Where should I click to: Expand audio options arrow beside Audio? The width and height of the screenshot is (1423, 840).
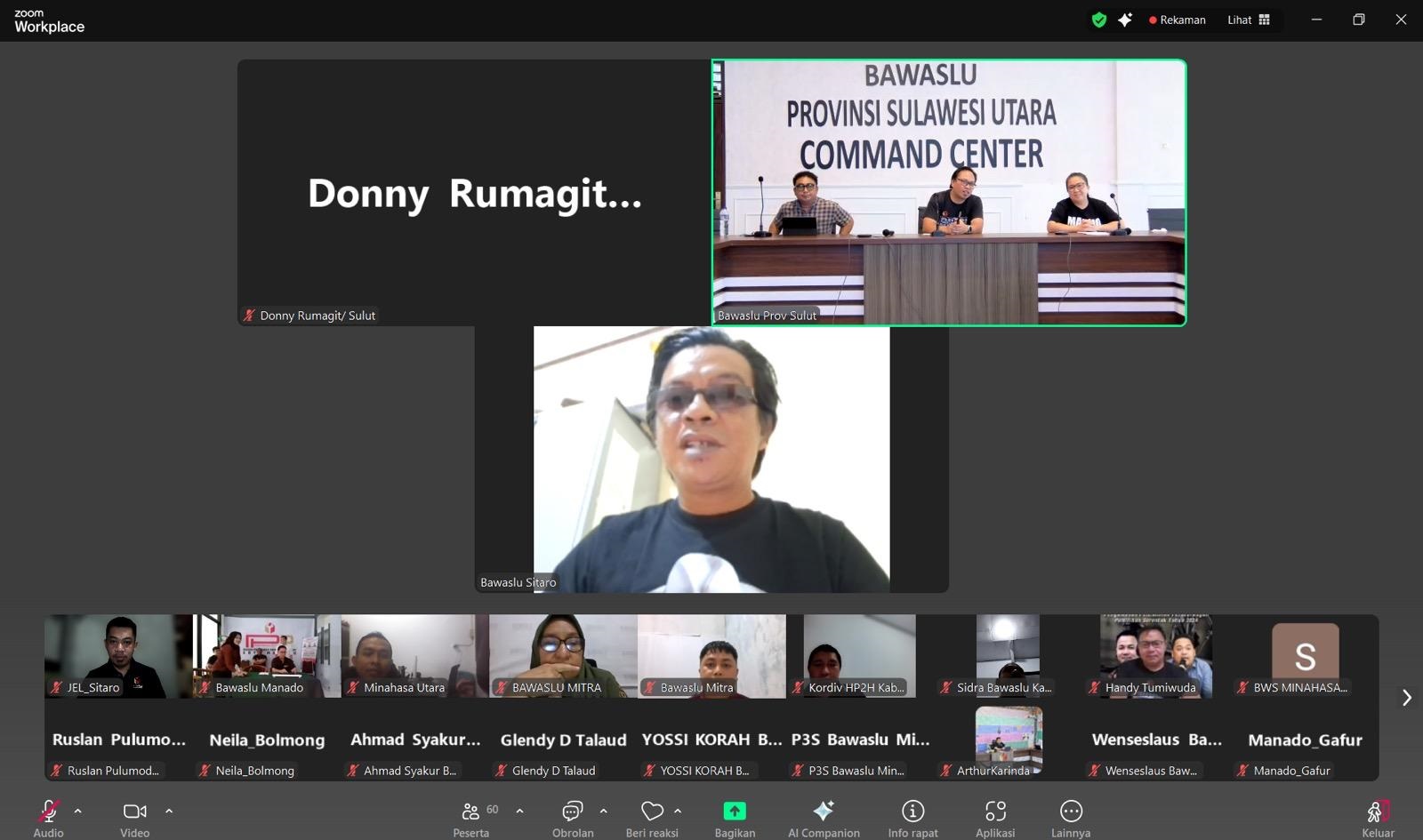[78, 811]
